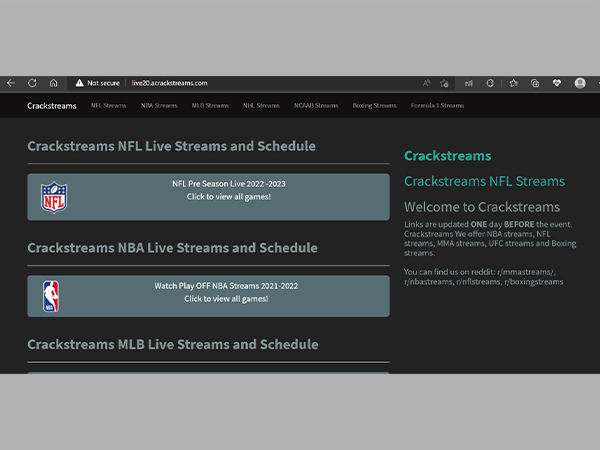This screenshot has height=450, width=600.
Task: Add this page to favorites star icon
Action: 444,83
